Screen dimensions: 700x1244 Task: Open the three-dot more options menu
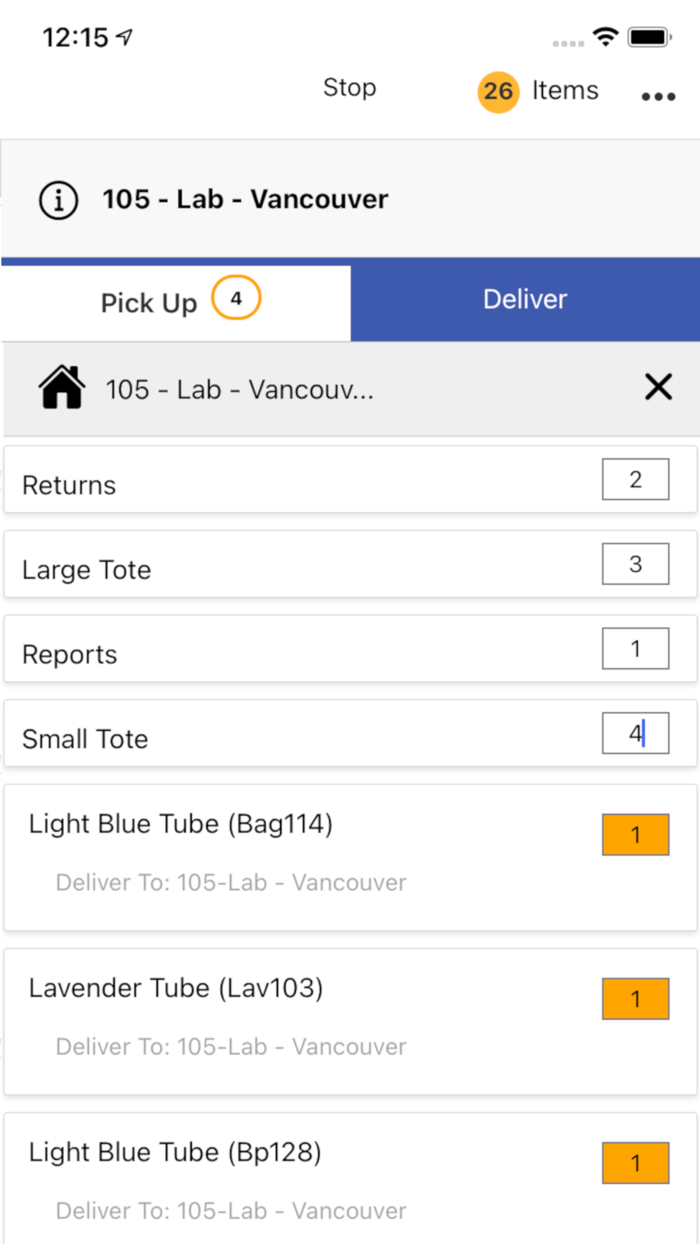click(658, 97)
